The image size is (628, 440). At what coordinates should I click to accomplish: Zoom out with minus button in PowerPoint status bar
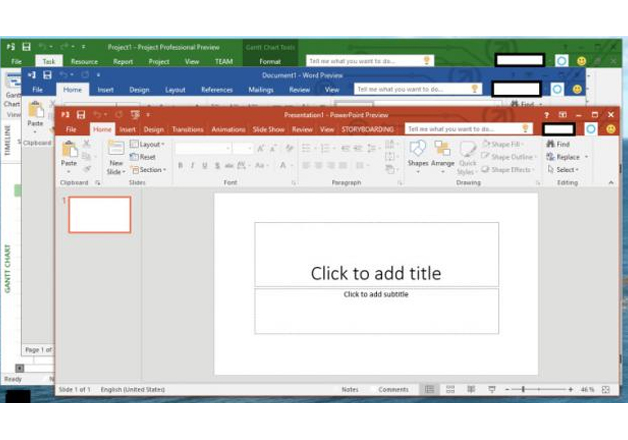[507, 390]
